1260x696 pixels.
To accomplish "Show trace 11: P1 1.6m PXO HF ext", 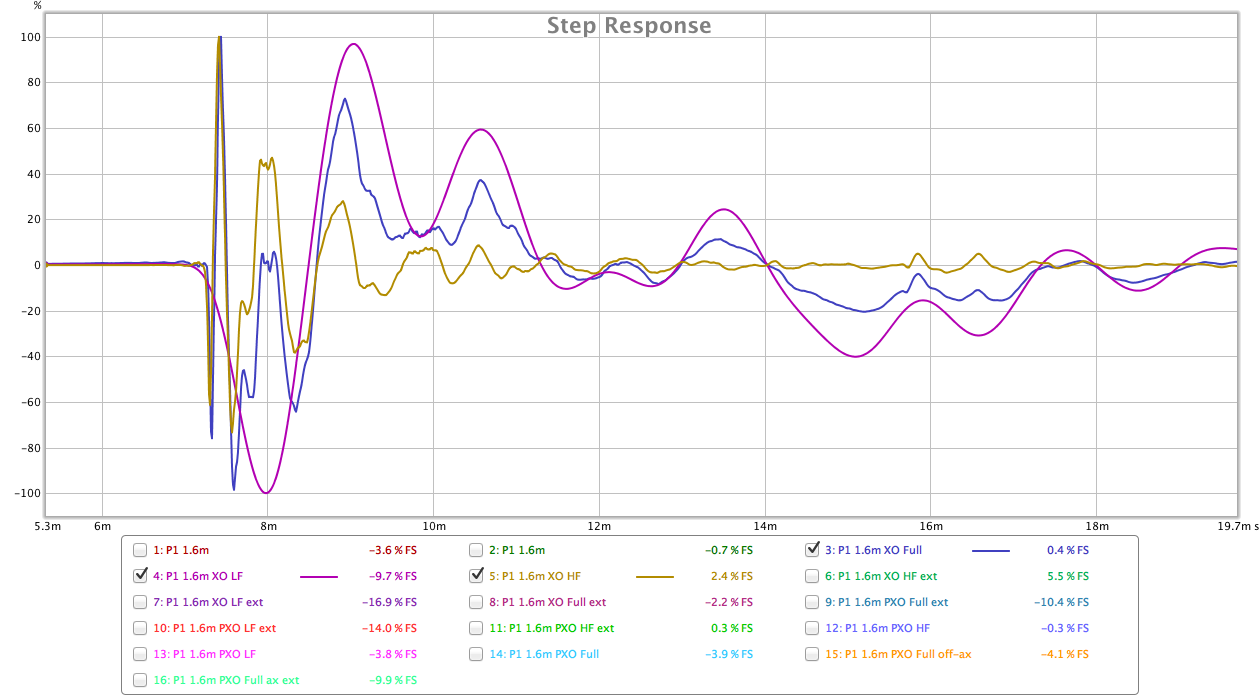I will (x=476, y=628).
